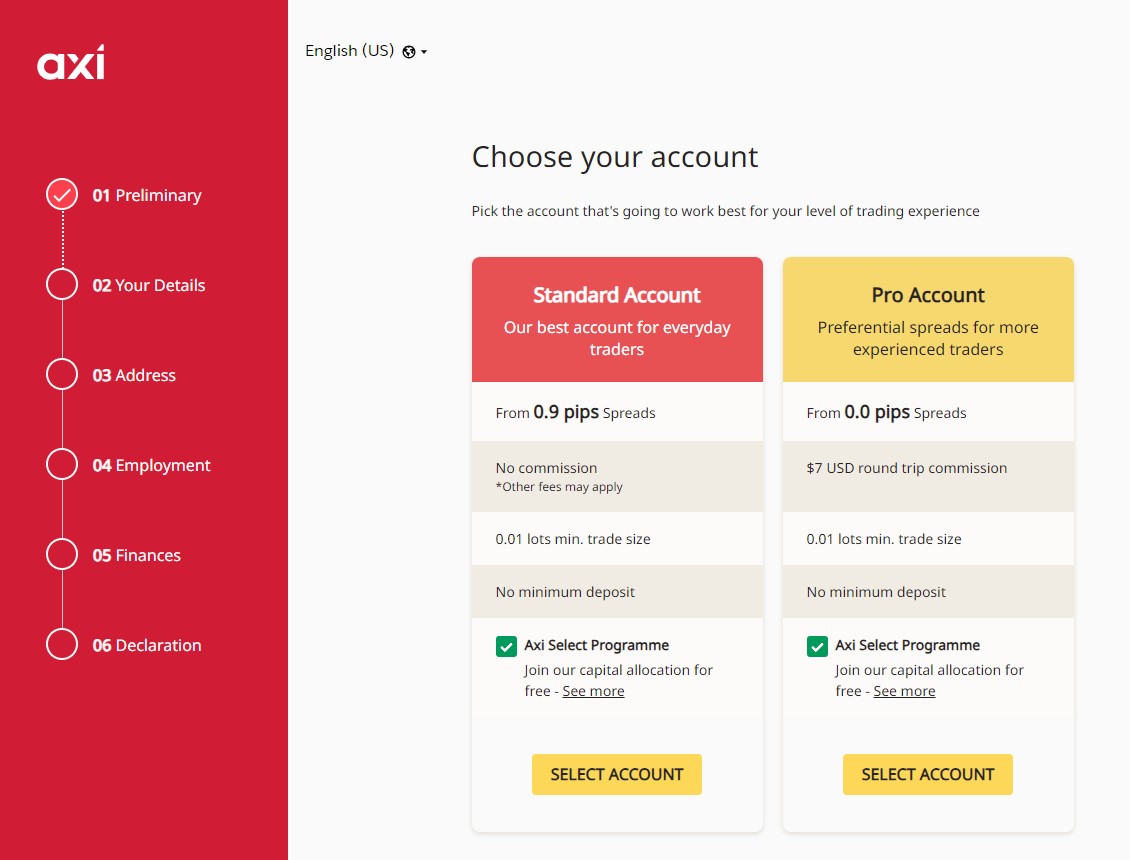The width and height of the screenshot is (1130, 860).
Task: Click the Axi logo
Action: click(71, 62)
